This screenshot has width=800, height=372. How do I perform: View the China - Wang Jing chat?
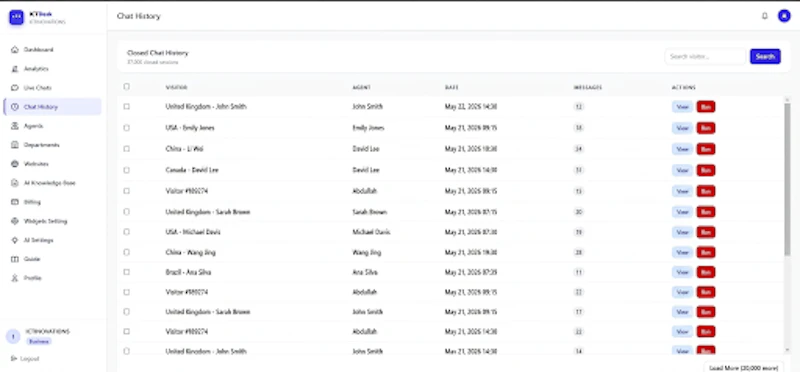682,252
